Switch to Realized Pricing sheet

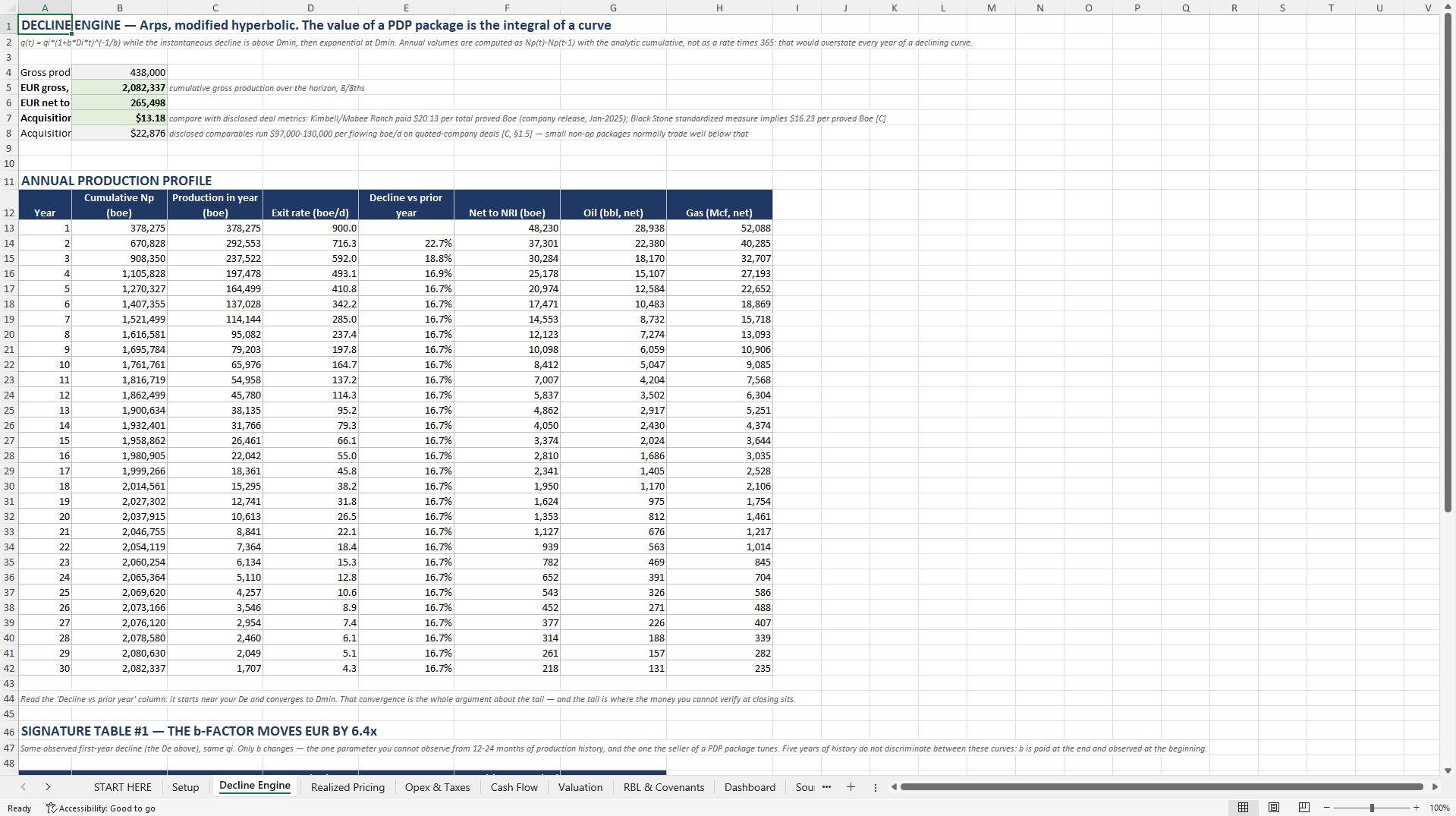pos(347,787)
